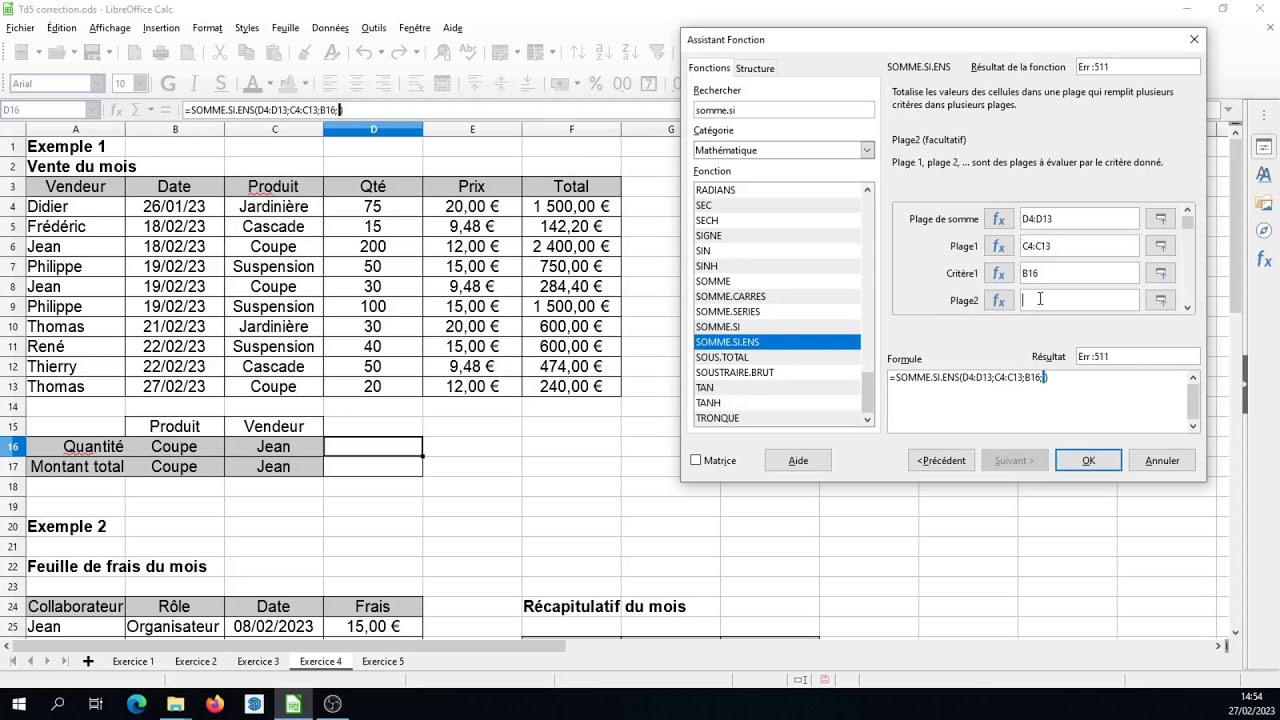Viewport: 1280px width, 720px height.
Task: Click the Annuler button
Action: 1162,461
